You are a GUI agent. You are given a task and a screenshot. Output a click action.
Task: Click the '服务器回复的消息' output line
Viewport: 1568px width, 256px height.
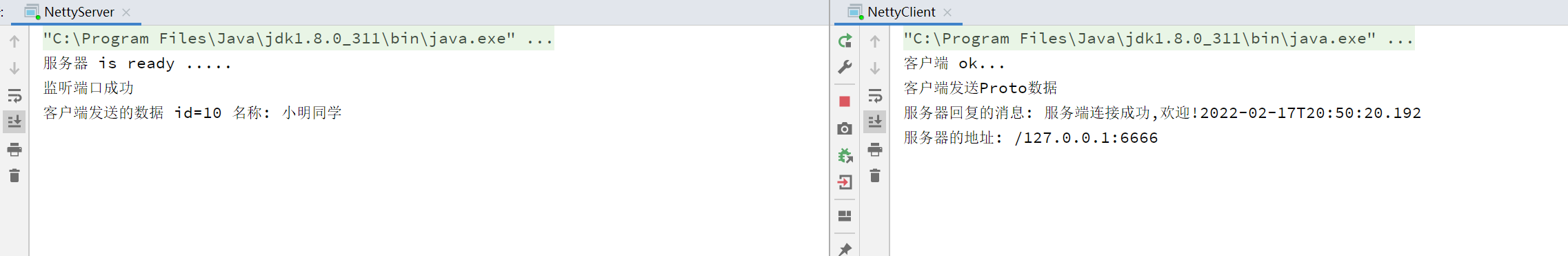1162,113
